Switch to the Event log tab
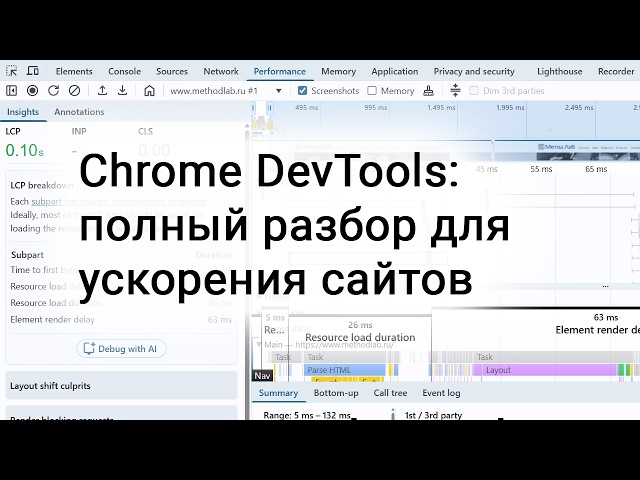The height and width of the screenshot is (480, 640). pos(441,393)
